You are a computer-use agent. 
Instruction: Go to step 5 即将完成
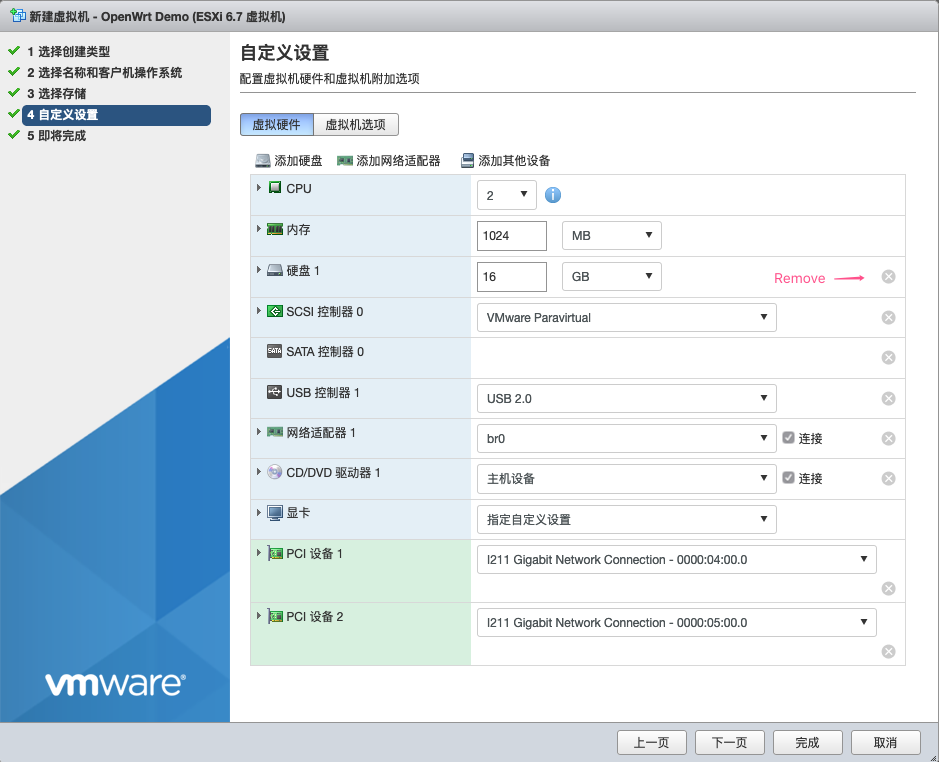point(56,136)
